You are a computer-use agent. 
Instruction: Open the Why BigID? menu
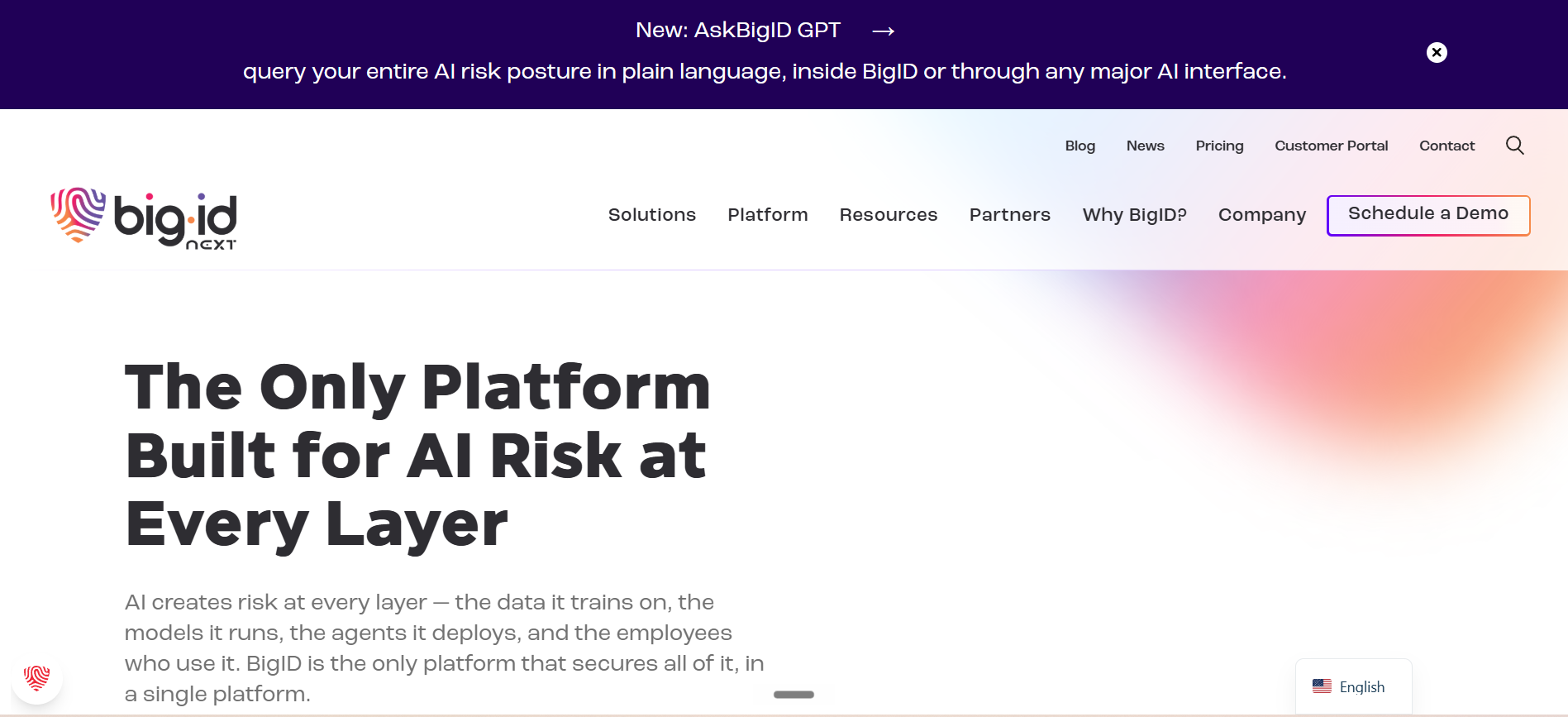tap(1135, 215)
